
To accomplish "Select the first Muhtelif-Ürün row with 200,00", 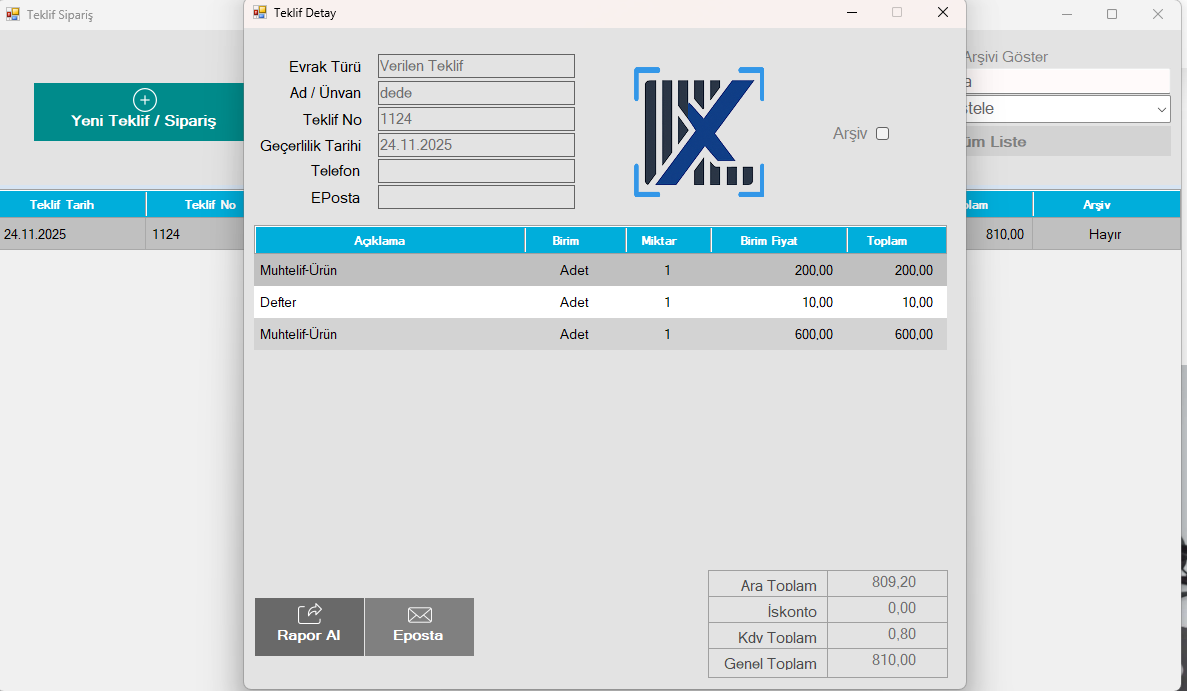I will tap(600, 270).
